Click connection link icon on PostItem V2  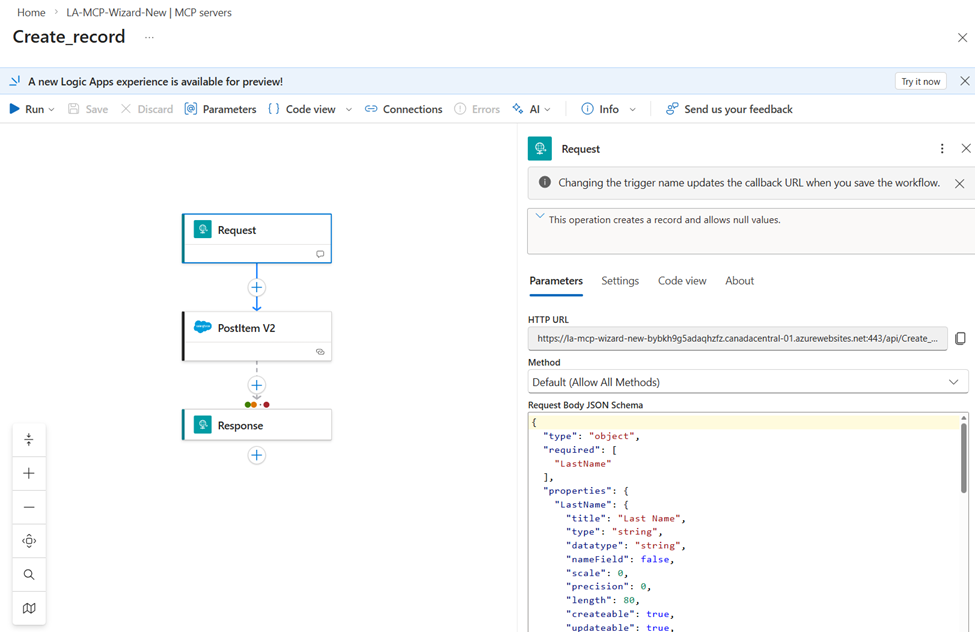coord(320,351)
